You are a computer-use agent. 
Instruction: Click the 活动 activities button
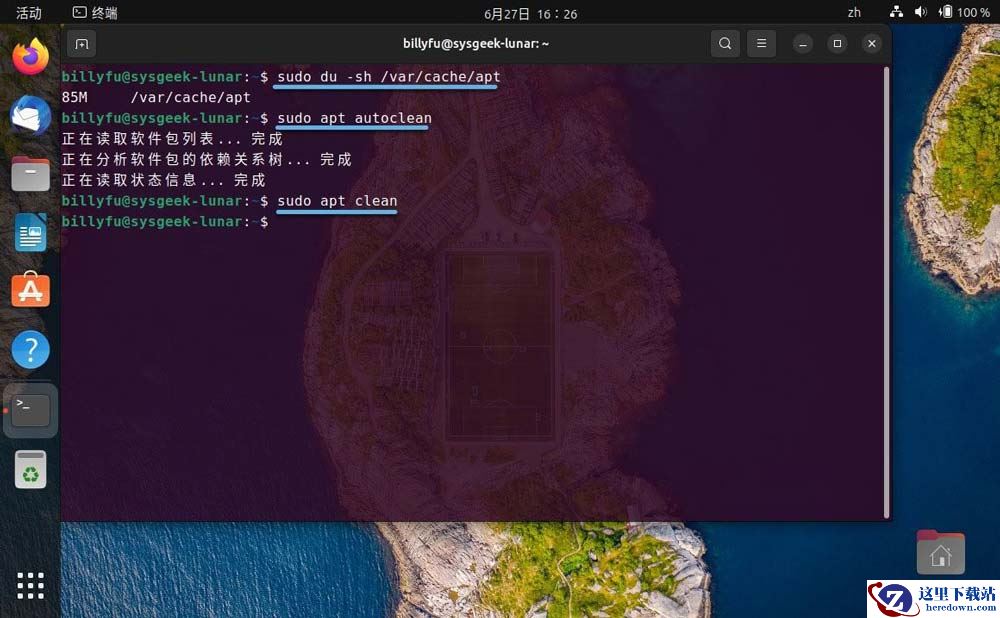(x=29, y=13)
